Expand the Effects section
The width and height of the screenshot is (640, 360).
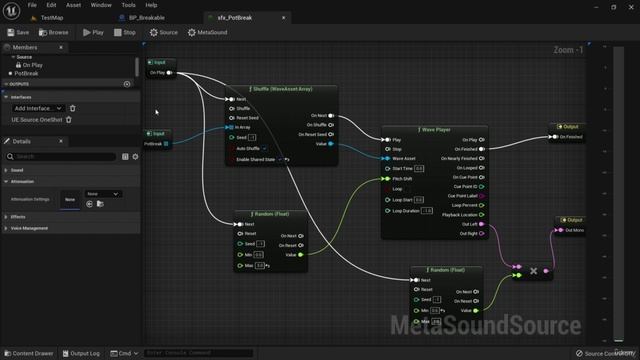tap(6, 217)
